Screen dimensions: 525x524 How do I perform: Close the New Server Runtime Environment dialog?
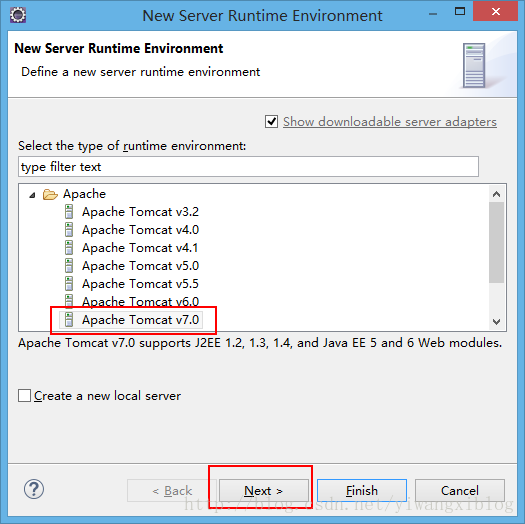496,12
